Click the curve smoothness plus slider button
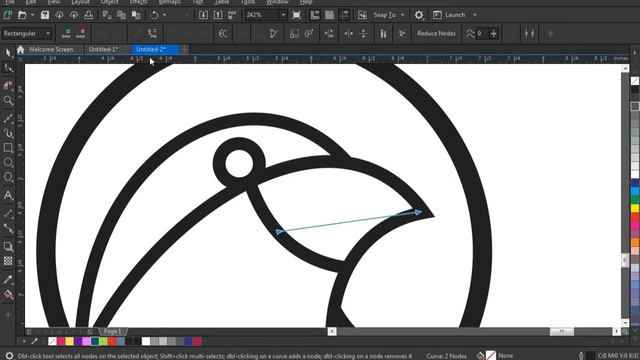Image resolution: width=640 pixels, height=360 pixels. pos(493,33)
